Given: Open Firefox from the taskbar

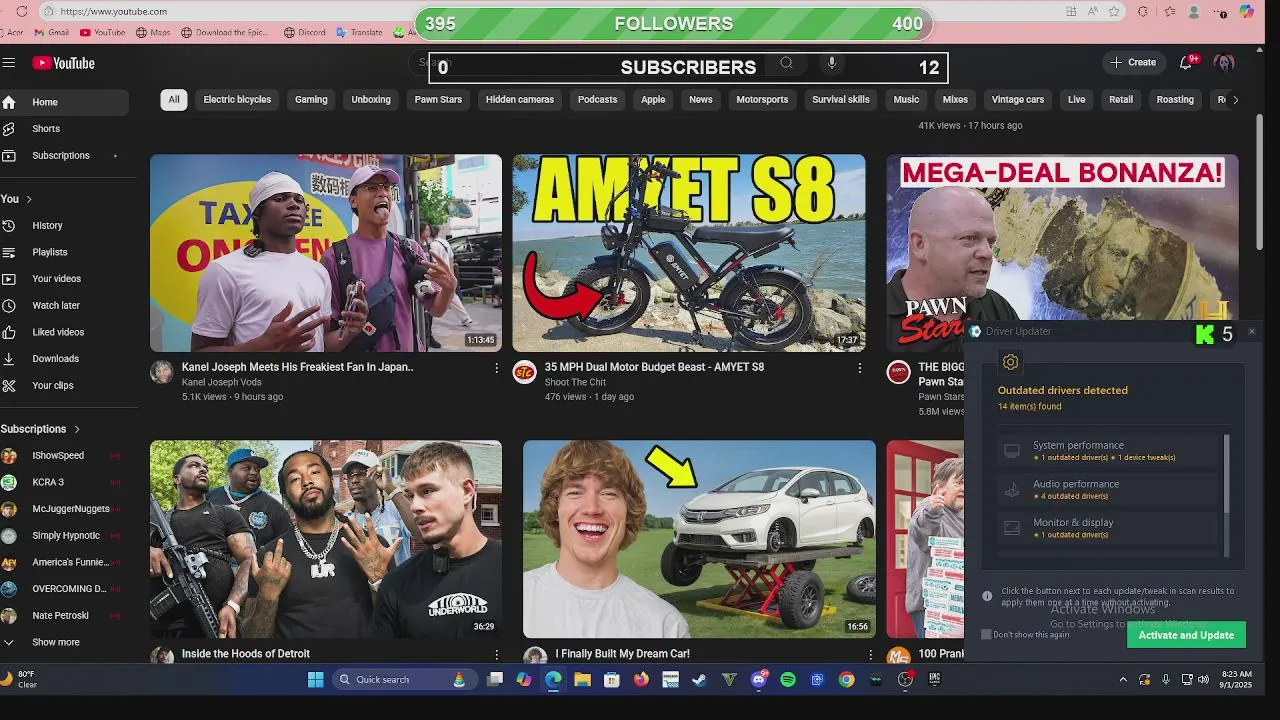Looking at the screenshot, I should click(x=641, y=680).
